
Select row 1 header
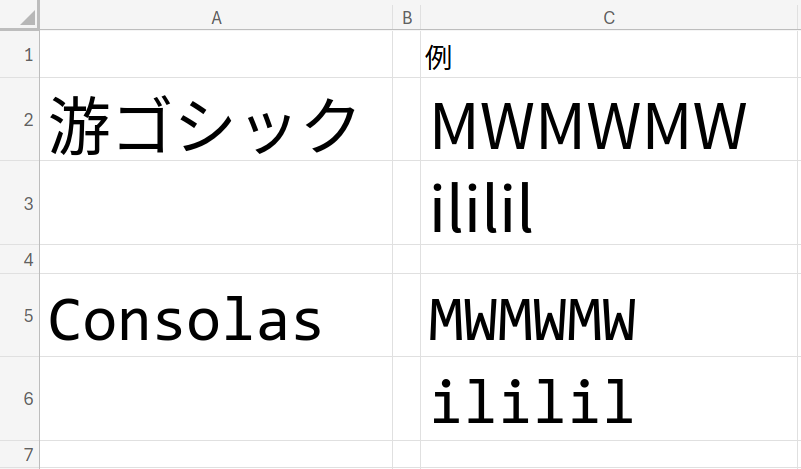pyautogui.click(x=20, y=54)
